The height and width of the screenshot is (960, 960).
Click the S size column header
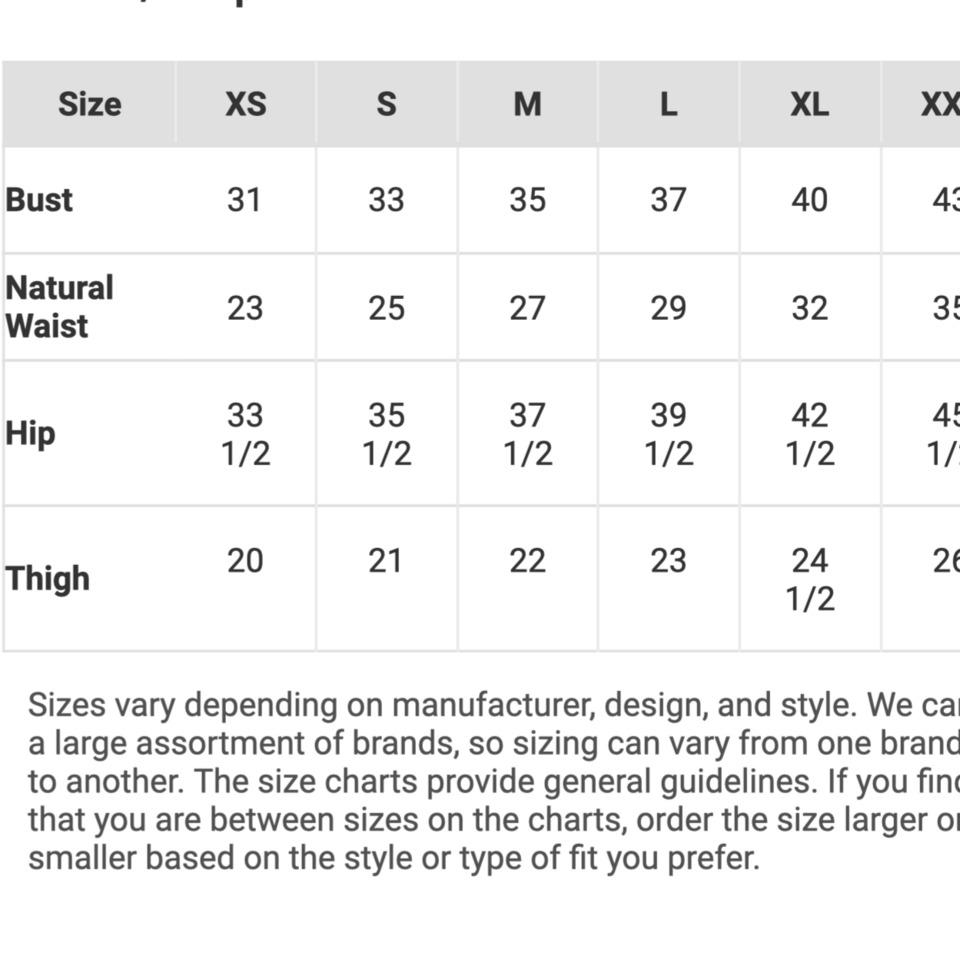[x=386, y=104]
